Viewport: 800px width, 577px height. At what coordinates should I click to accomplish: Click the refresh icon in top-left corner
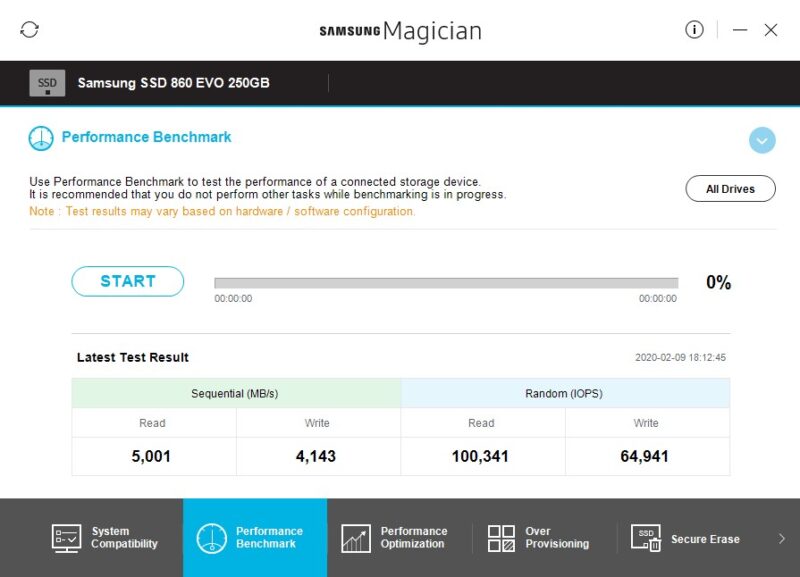coord(29,29)
